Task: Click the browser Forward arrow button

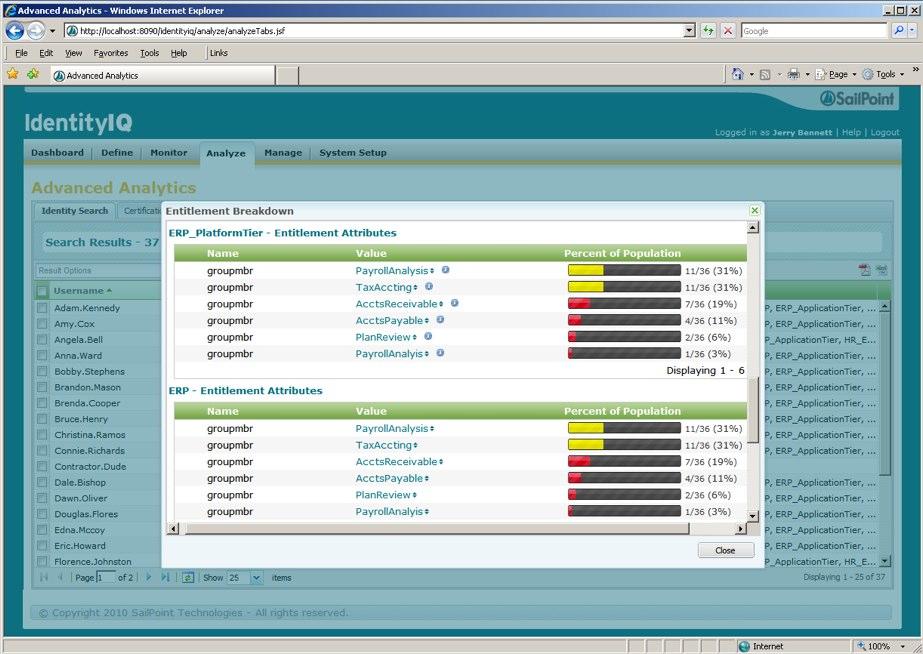Action: pyautogui.click(x=36, y=31)
